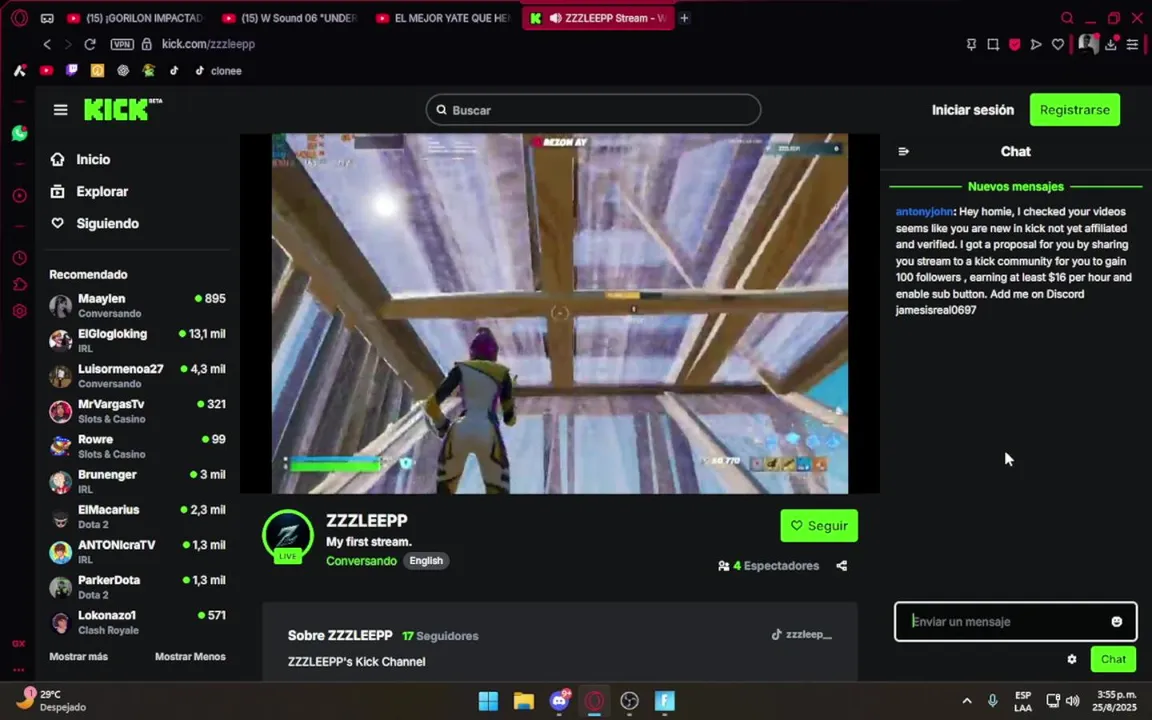Open the zzzleep__ TikTok link

coord(801,634)
